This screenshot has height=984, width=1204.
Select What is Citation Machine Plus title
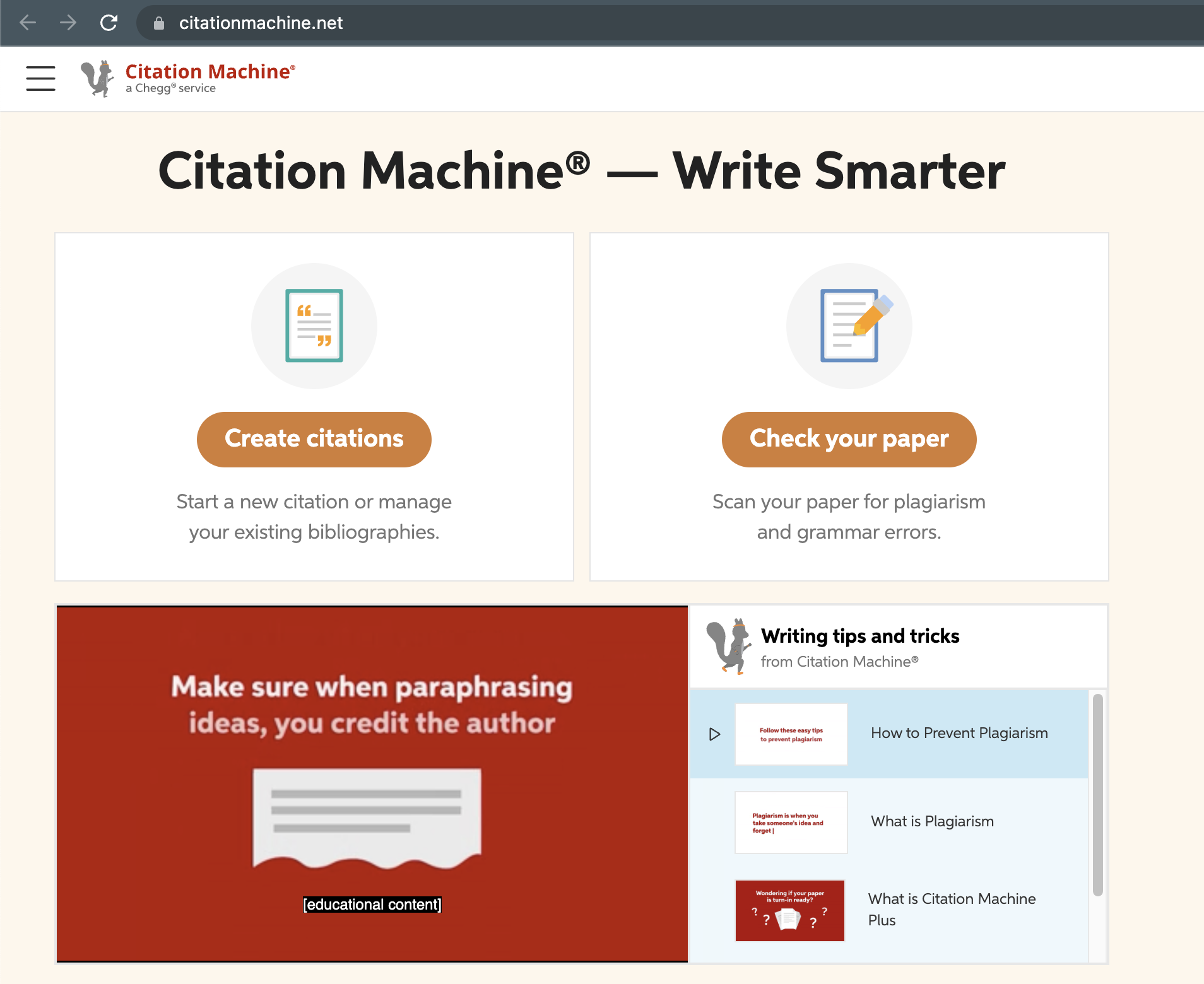point(952,910)
